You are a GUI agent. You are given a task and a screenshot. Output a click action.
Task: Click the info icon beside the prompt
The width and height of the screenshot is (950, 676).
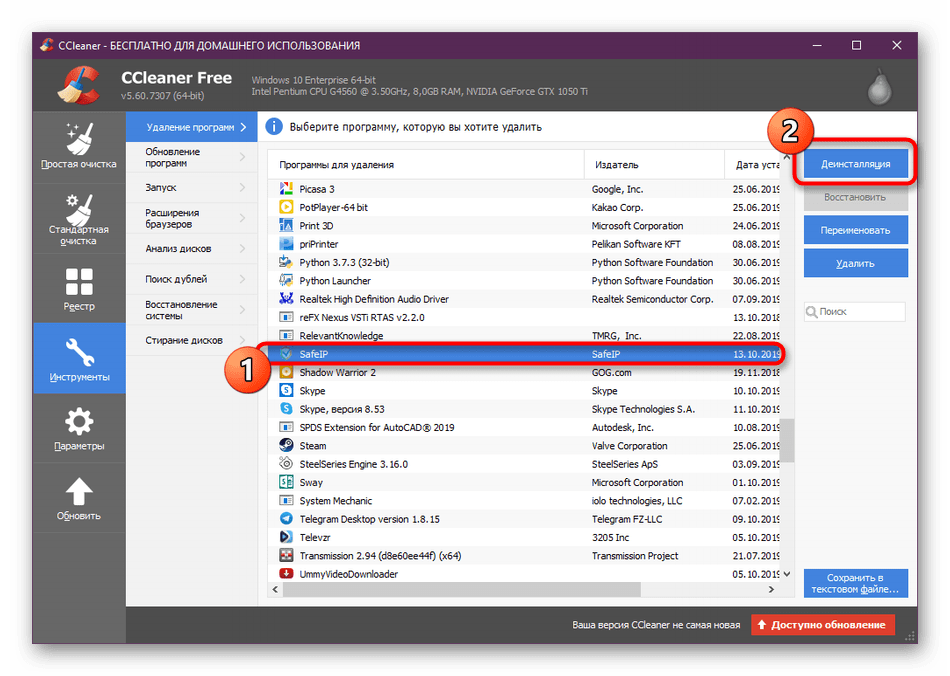(x=274, y=127)
